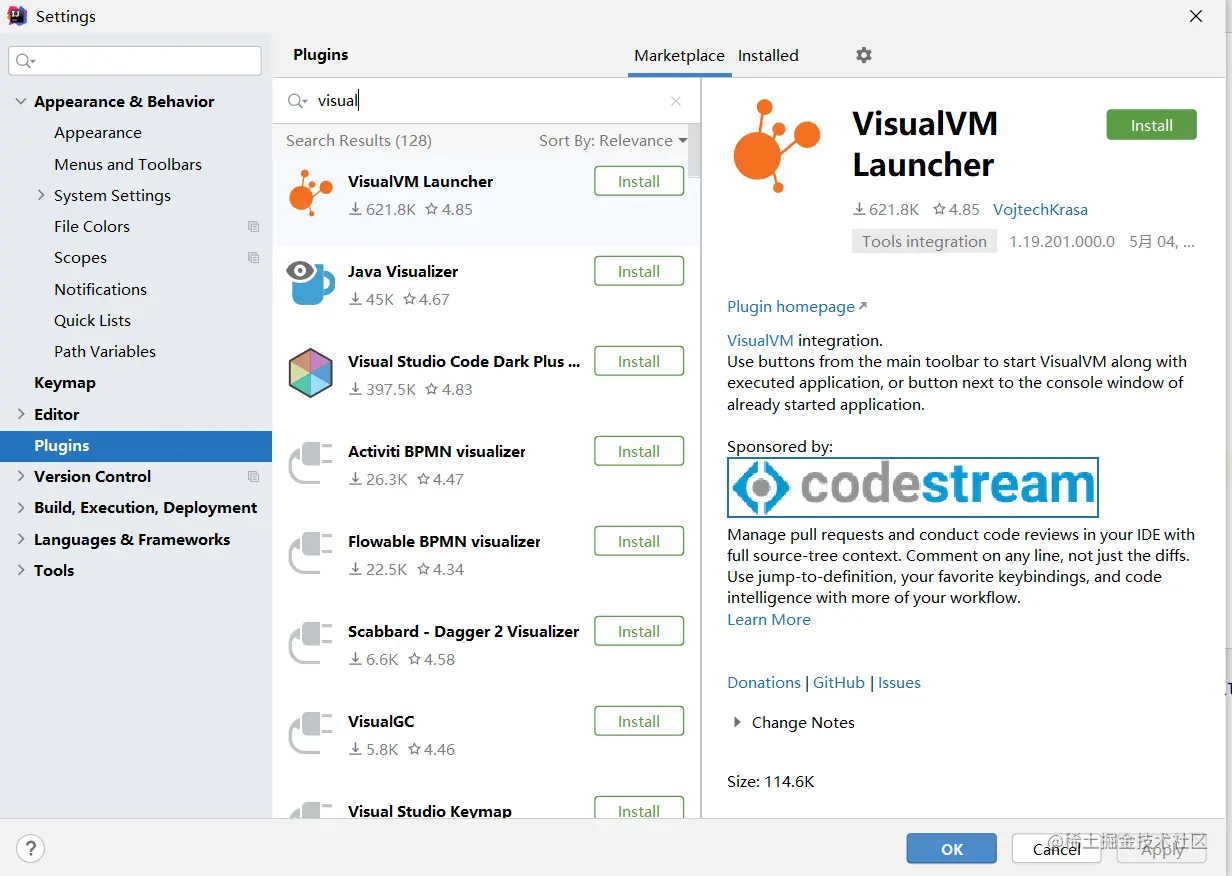Click the 'Size: 114.6K' text
This screenshot has height=876, width=1232.
pos(771,782)
